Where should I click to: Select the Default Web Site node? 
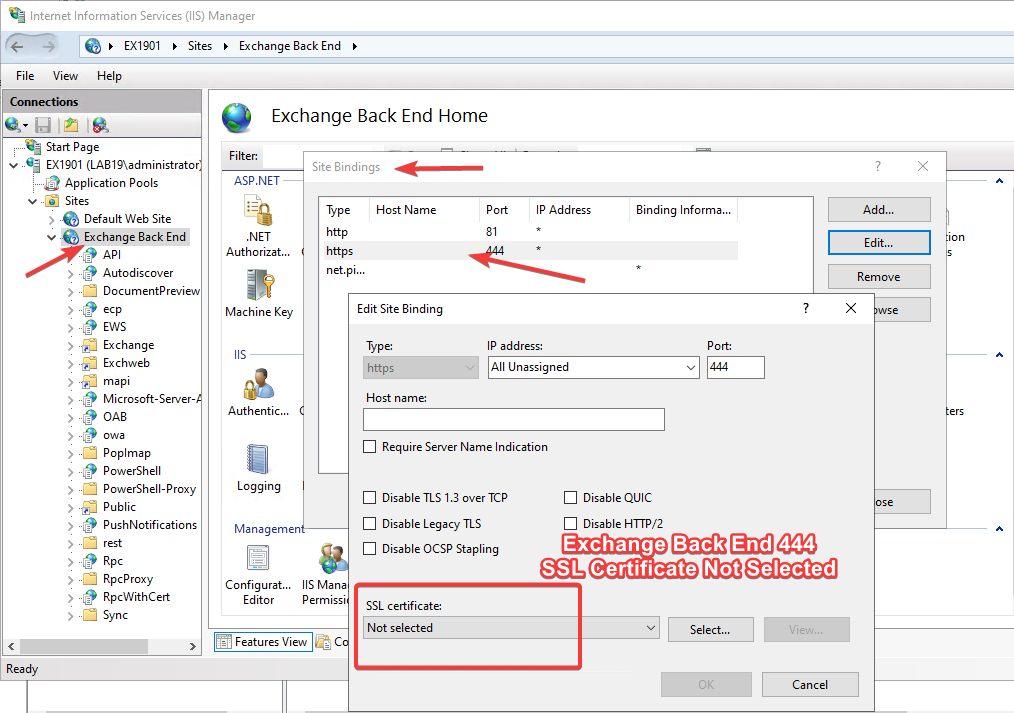[x=127, y=218]
